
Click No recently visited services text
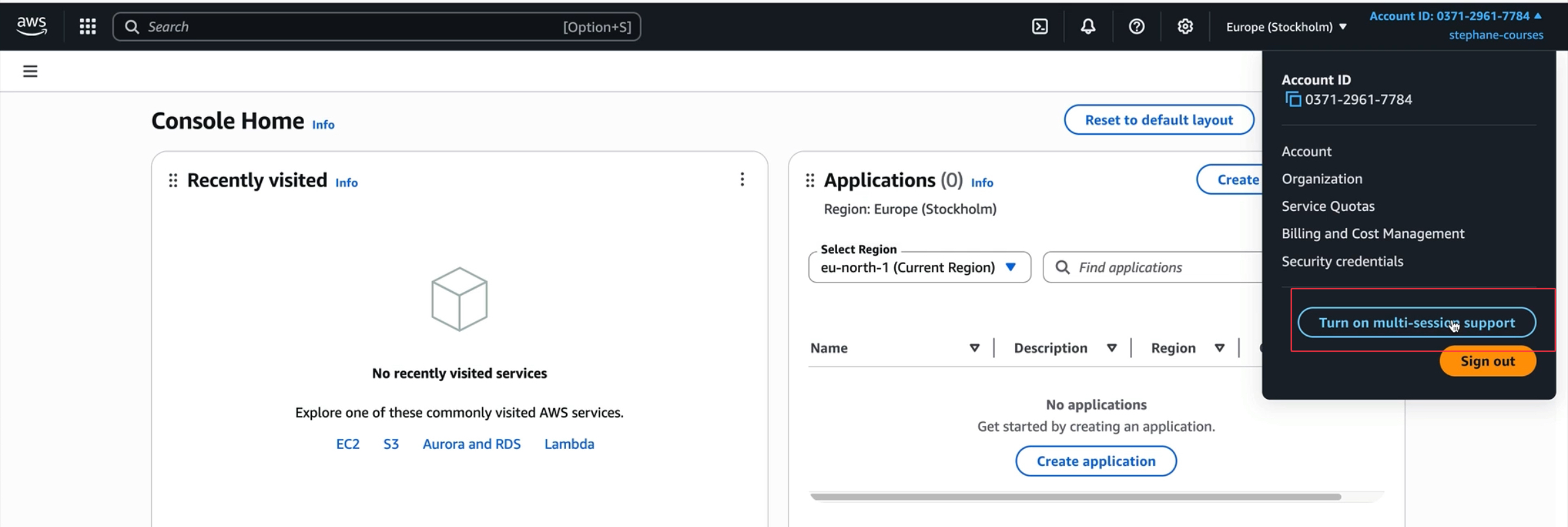coord(460,373)
